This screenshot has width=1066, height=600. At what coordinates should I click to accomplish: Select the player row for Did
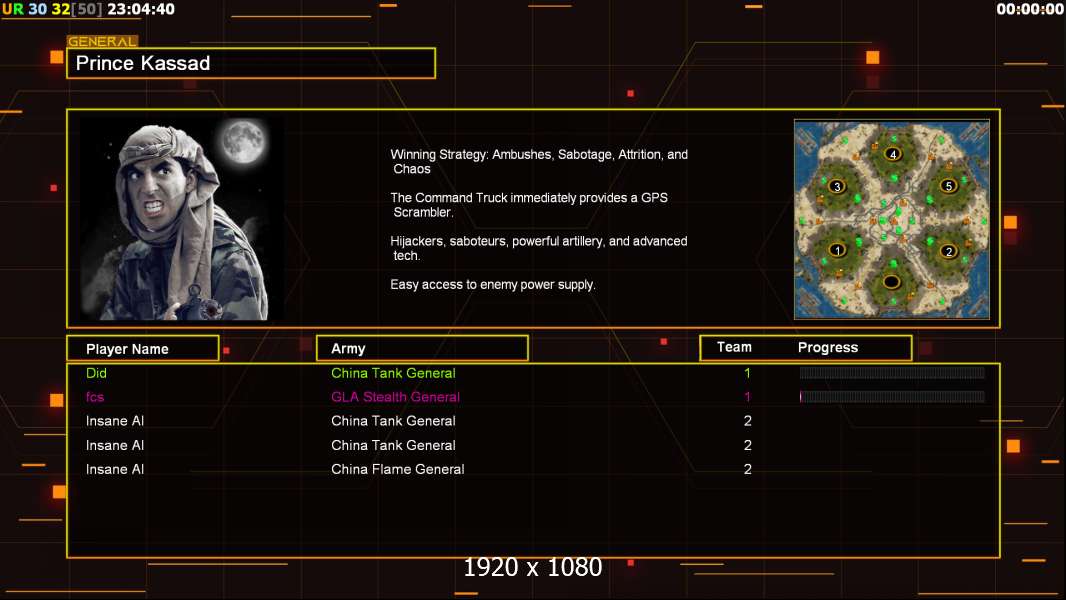pos(533,373)
